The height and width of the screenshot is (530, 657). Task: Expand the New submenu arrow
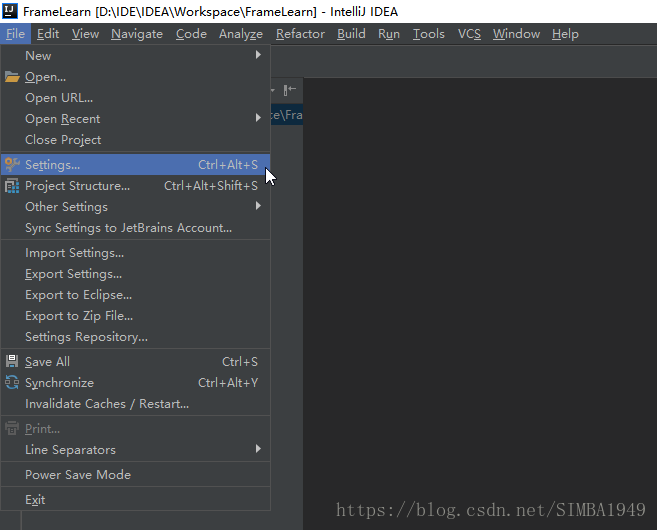(x=258, y=55)
